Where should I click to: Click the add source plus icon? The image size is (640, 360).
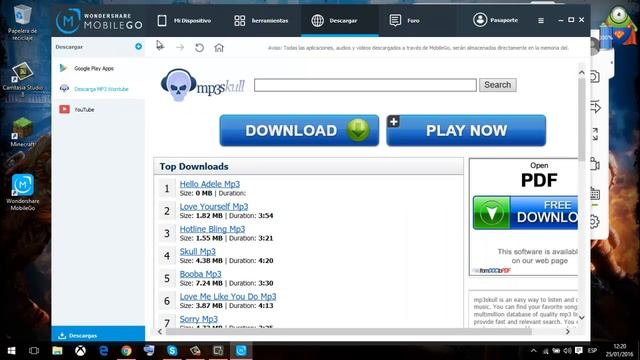(x=138, y=47)
